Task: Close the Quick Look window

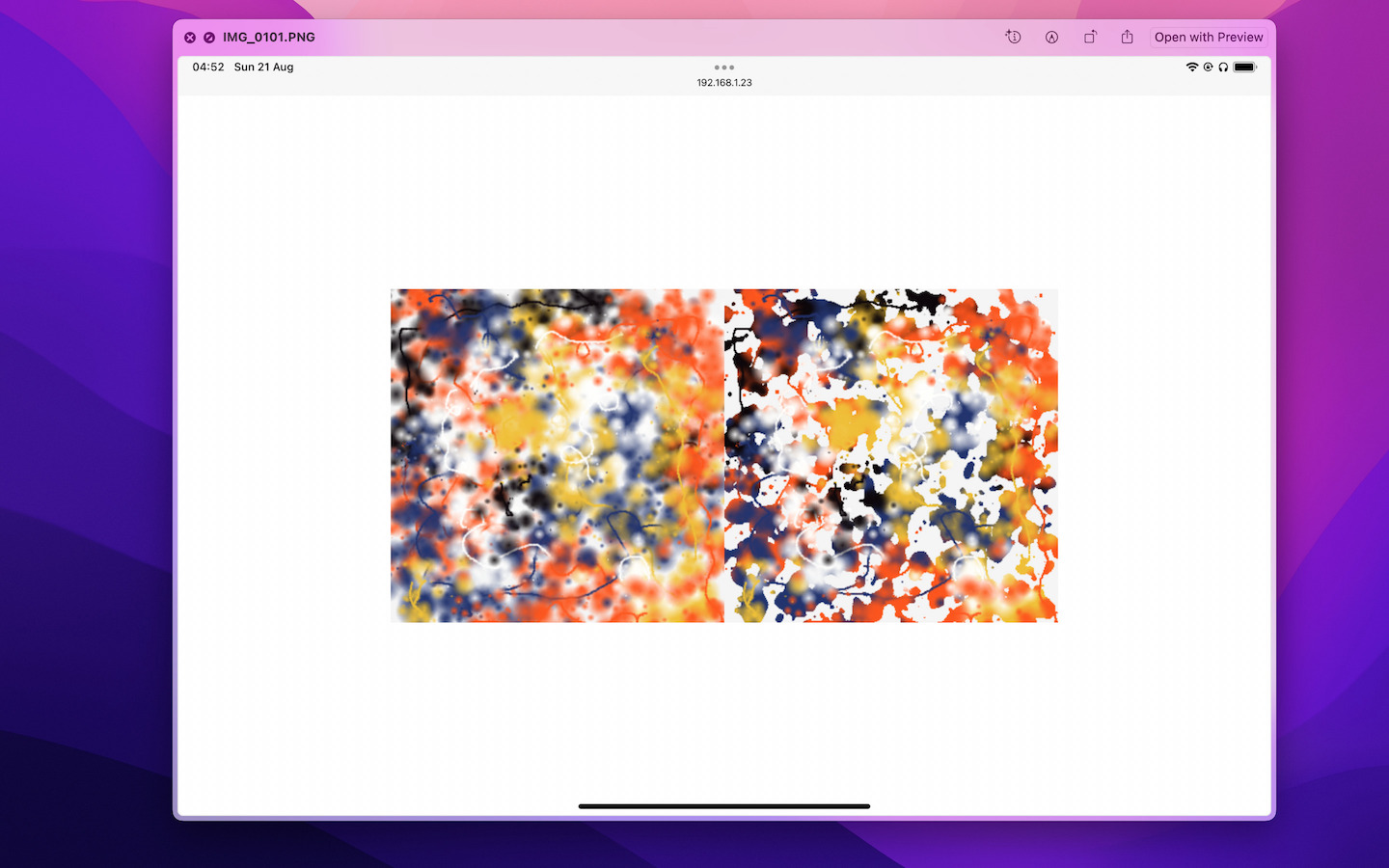Action: [x=190, y=38]
